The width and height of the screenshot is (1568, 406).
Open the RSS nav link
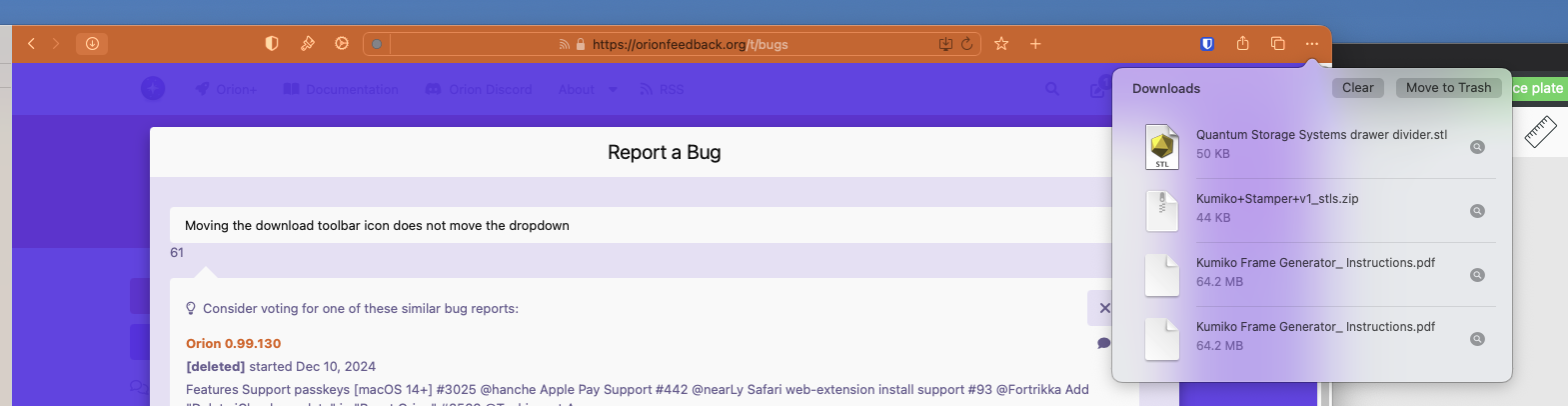point(662,89)
